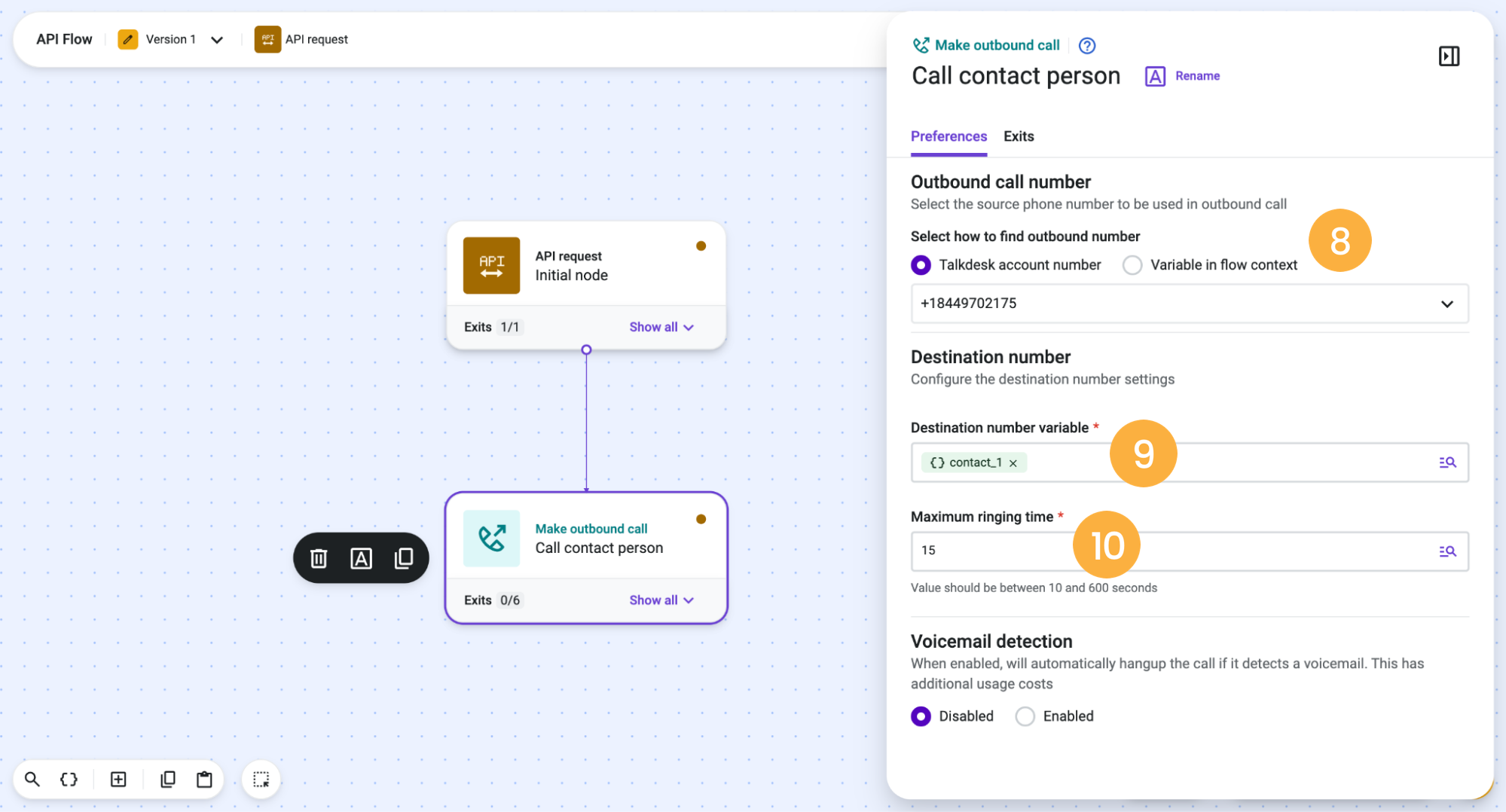Viewport: 1506px width, 812px height.
Task: Click the add node plus icon
Action: [118, 779]
